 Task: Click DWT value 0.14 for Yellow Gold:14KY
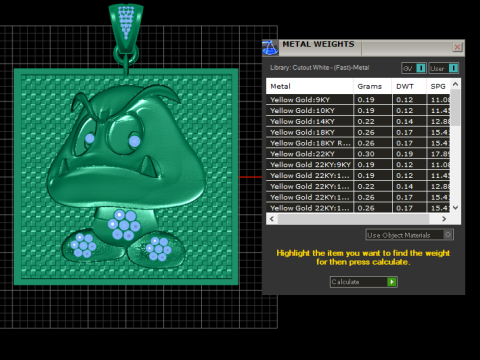pyautogui.click(x=405, y=121)
